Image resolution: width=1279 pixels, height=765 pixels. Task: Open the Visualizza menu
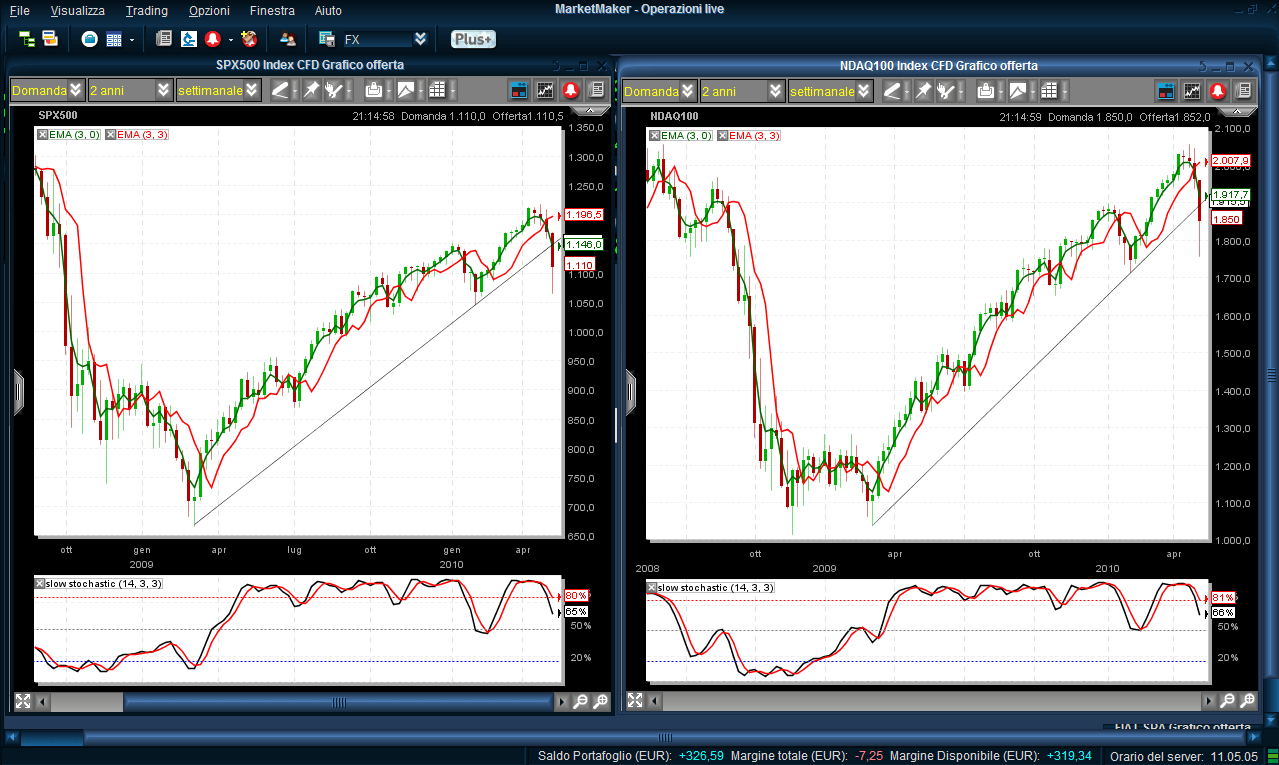[x=77, y=10]
